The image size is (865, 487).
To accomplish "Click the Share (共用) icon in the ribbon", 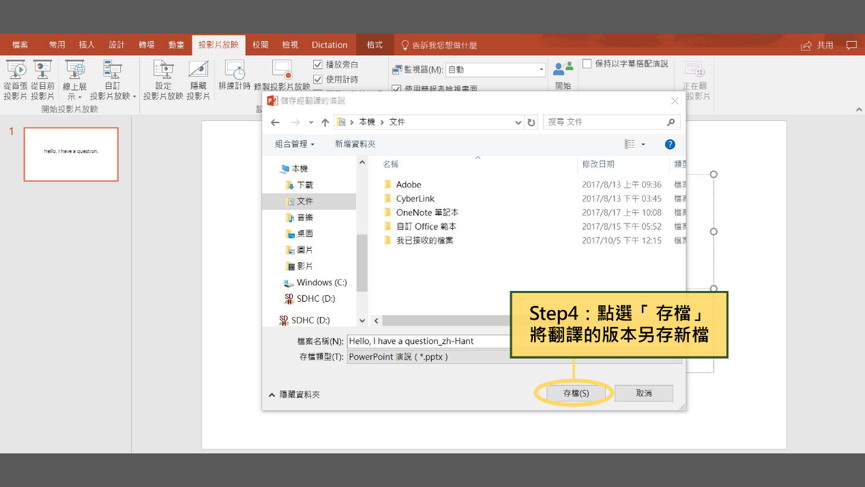I will pyautogui.click(x=817, y=45).
